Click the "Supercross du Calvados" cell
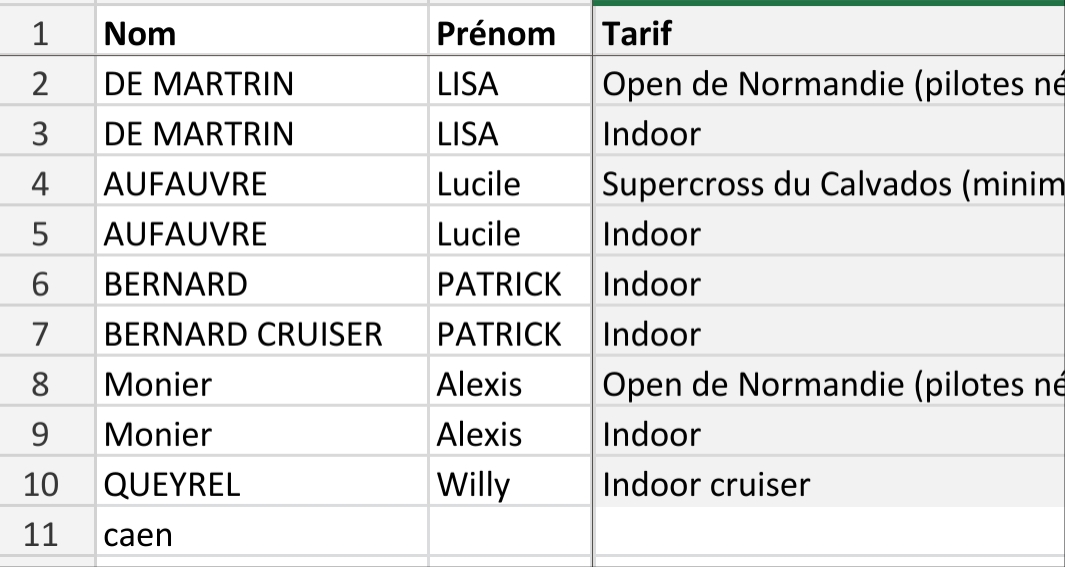 tap(828, 184)
